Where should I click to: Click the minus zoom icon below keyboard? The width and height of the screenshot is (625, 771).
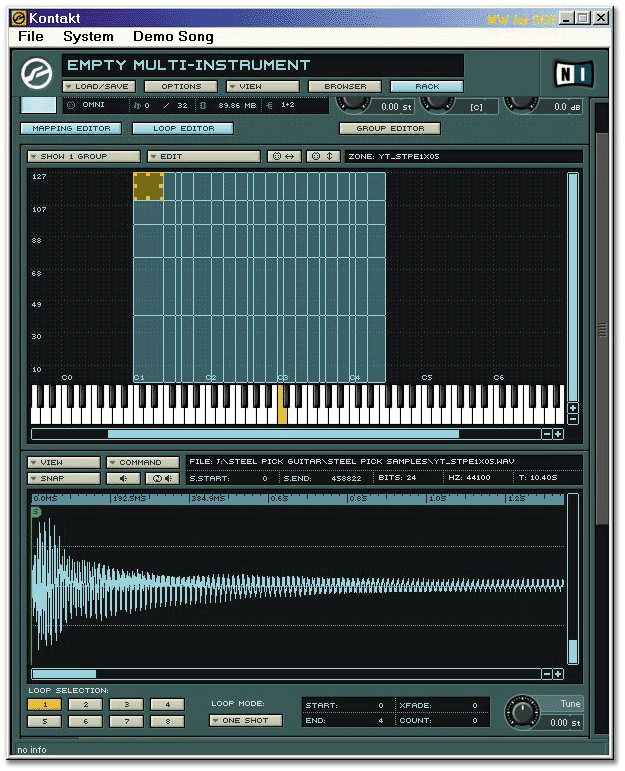click(x=547, y=434)
